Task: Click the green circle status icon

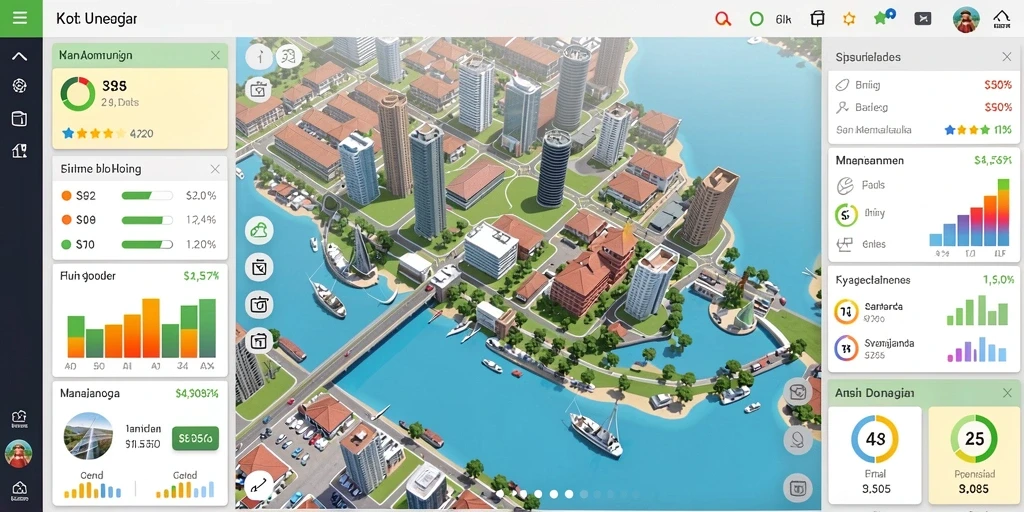Action: pyautogui.click(x=756, y=19)
